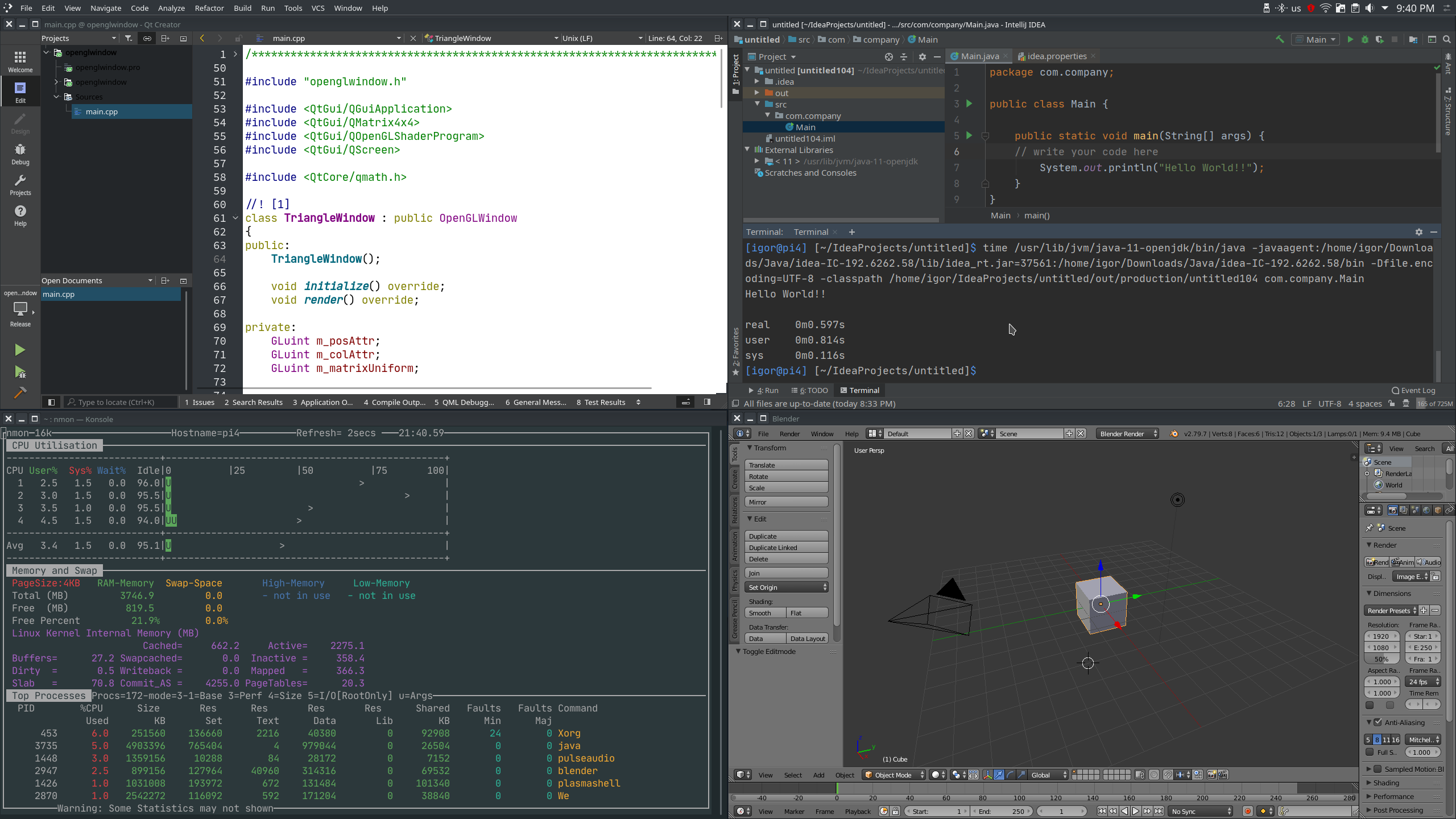The height and width of the screenshot is (819, 1456).
Task: Build project with IntelliJ green hammer icon
Action: pos(1280,39)
